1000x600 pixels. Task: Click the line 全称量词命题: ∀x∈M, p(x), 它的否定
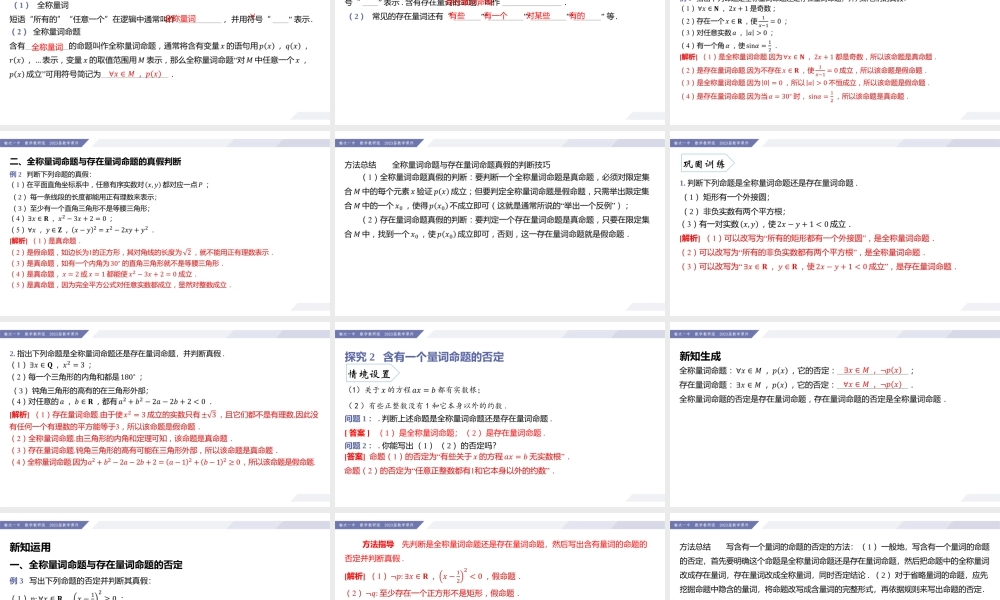click(797, 370)
